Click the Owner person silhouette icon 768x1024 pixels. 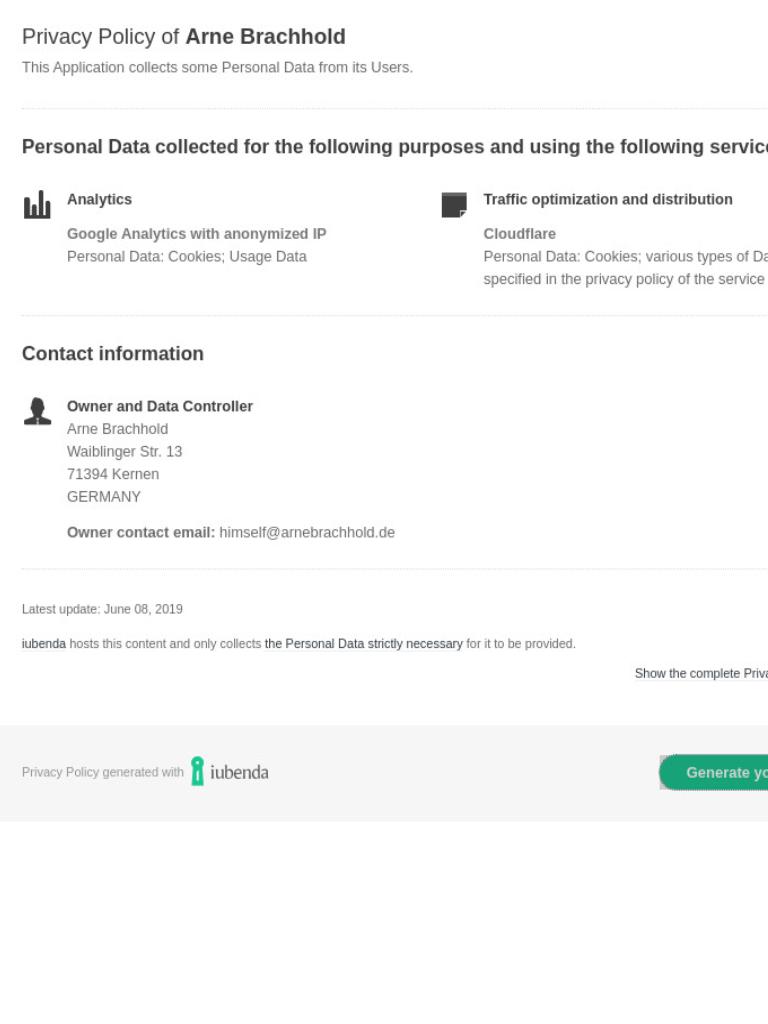pos(37,411)
